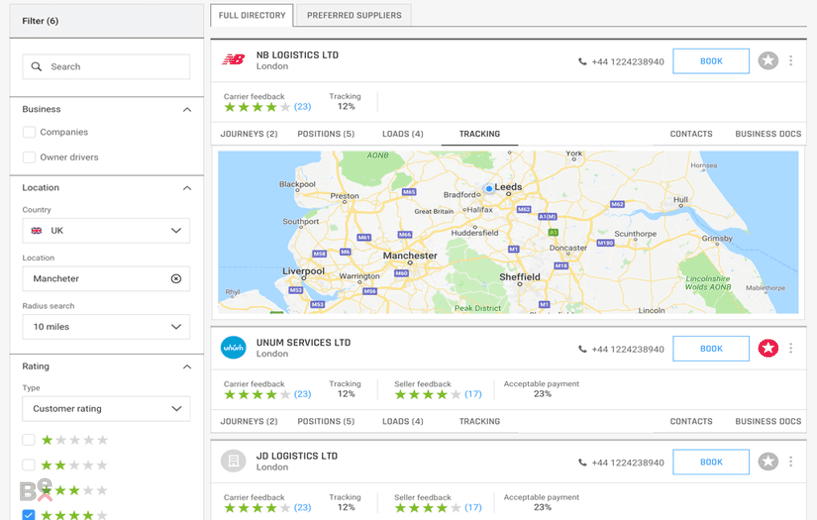Open Unum Services Business Docs tab

click(x=768, y=421)
